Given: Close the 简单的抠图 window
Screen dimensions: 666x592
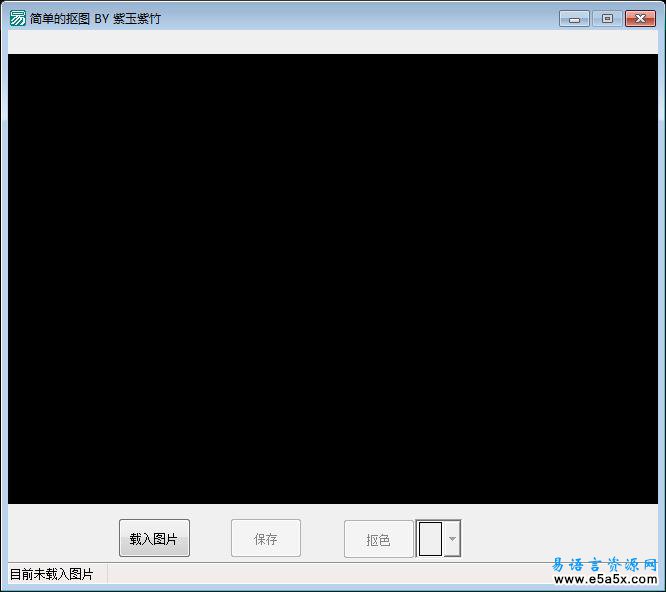Looking at the screenshot, I should pyautogui.click(x=640, y=19).
